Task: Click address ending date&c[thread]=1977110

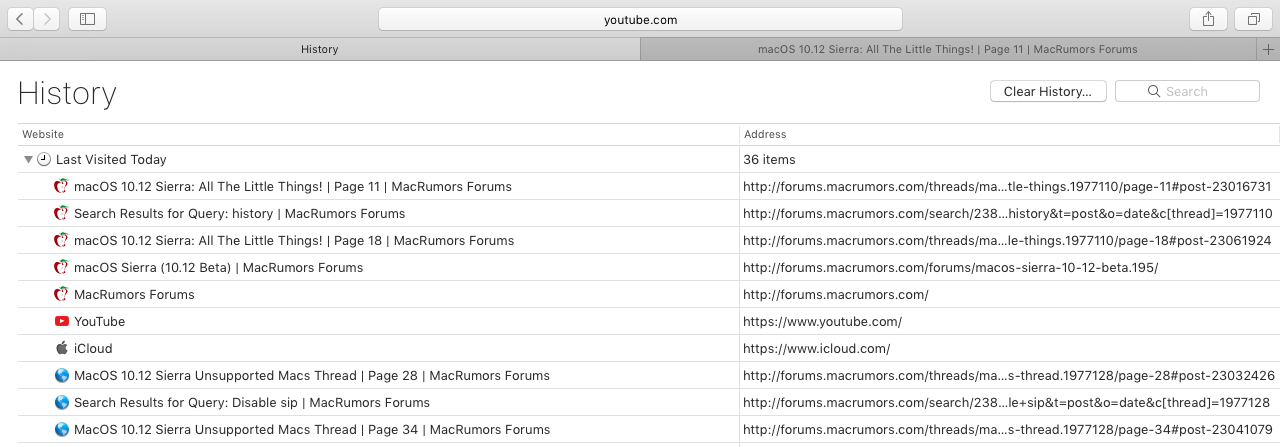Action: [x=1007, y=213]
